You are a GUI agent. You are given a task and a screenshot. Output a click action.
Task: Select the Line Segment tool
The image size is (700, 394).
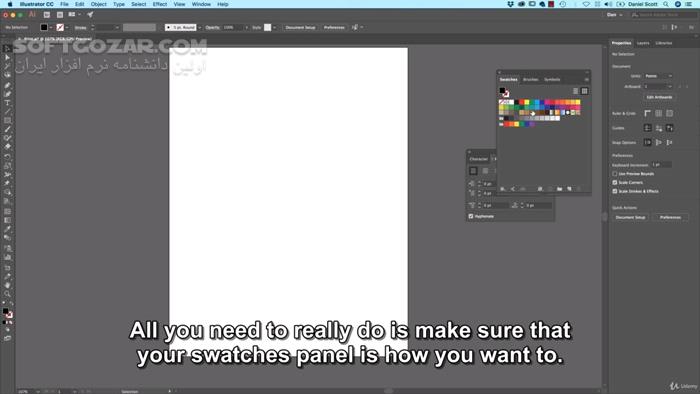[x=7, y=112]
